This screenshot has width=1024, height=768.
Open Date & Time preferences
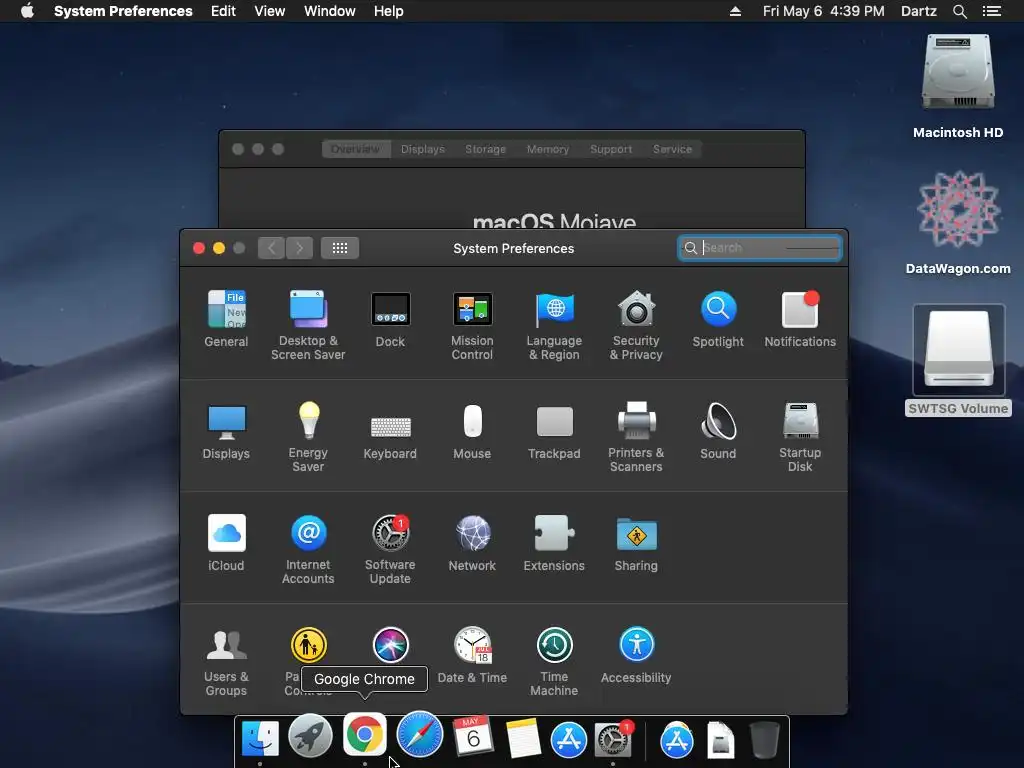tap(472, 656)
